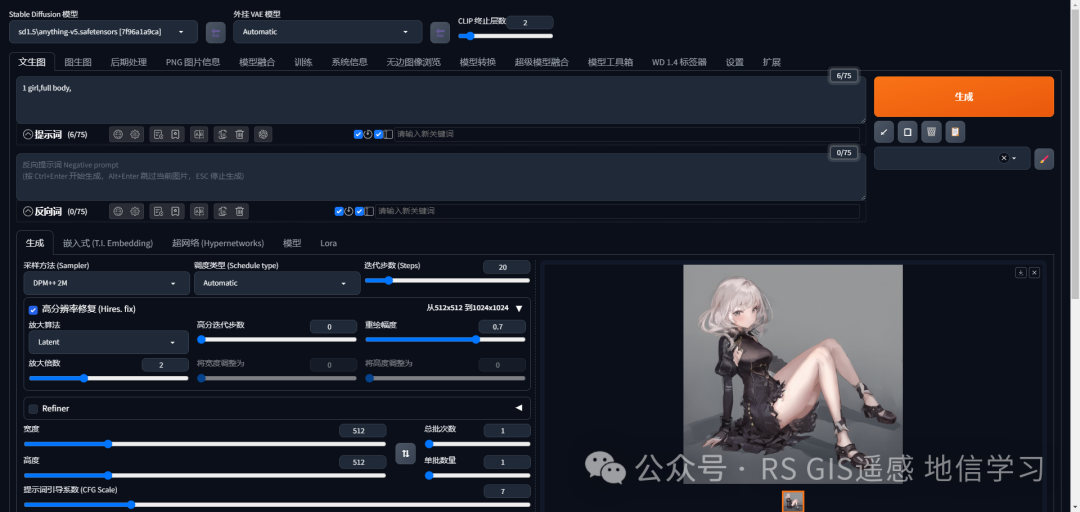This screenshot has width=1080, height=512.
Task: Click the trash icon in the 反向词 toolbar
Action: [x=240, y=212]
